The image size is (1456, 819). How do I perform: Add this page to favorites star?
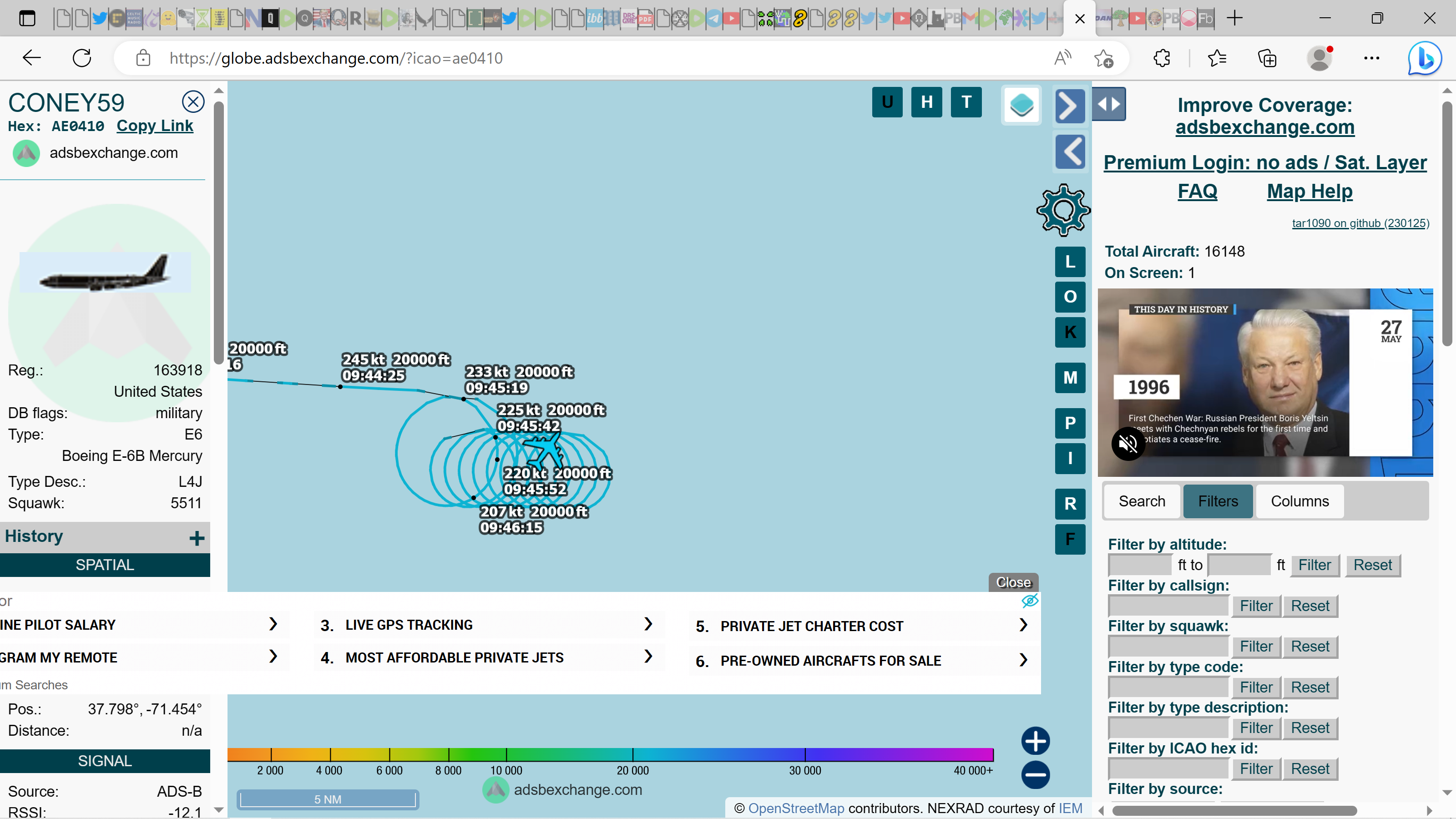coord(1103,58)
